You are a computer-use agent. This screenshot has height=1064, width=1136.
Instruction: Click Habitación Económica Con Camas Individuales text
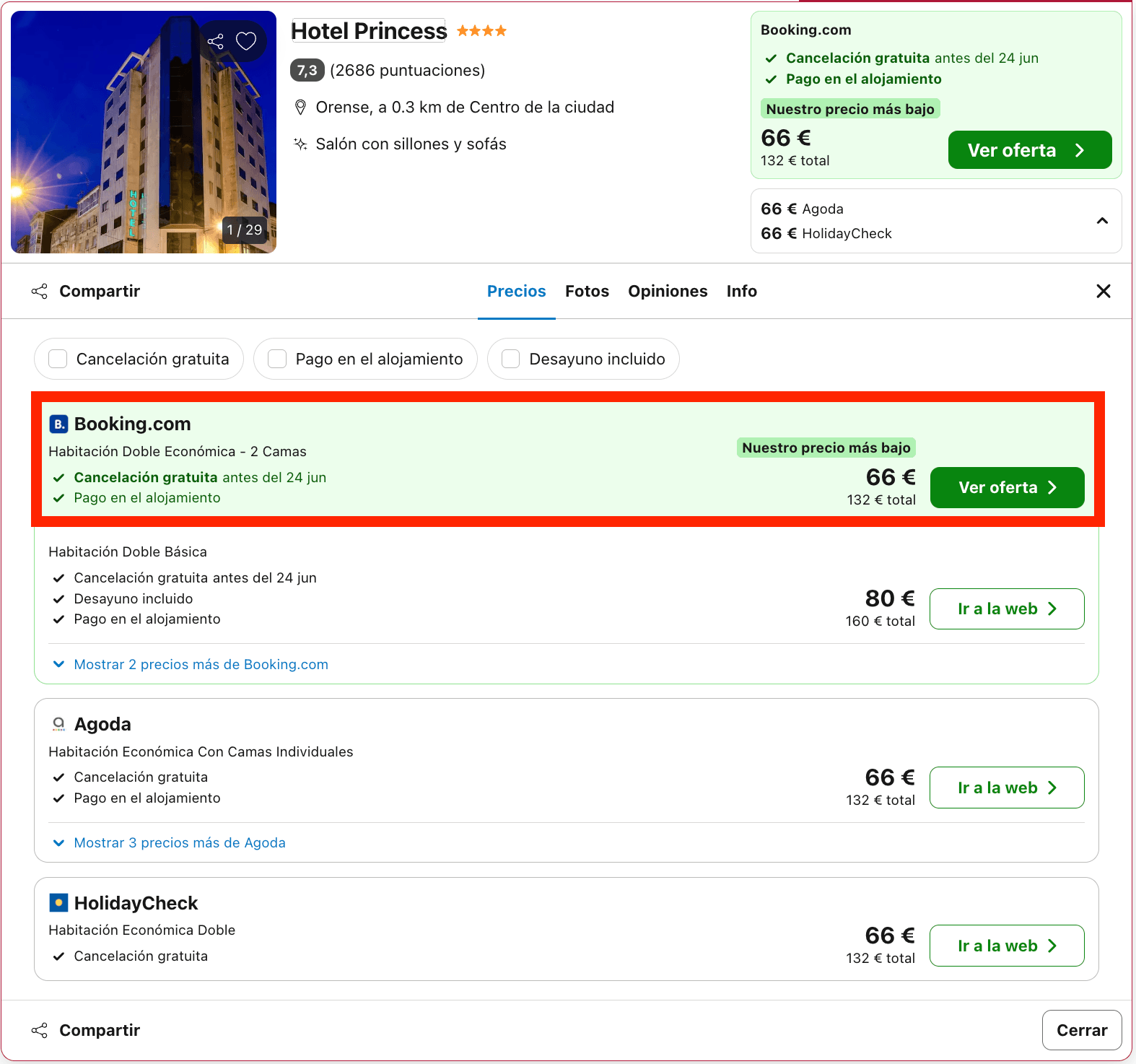(x=201, y=751)
